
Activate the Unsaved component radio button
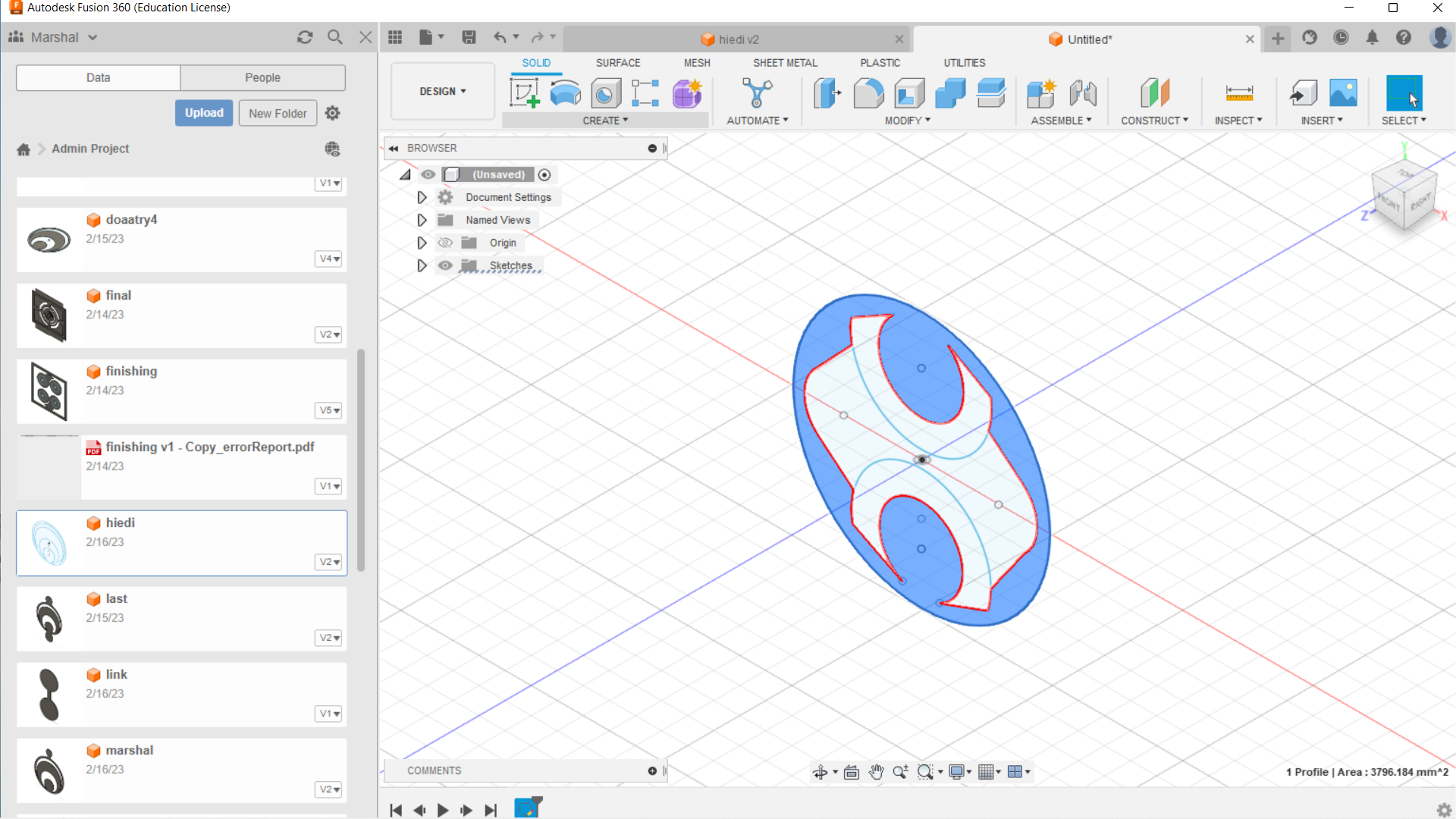click(544, 174)
